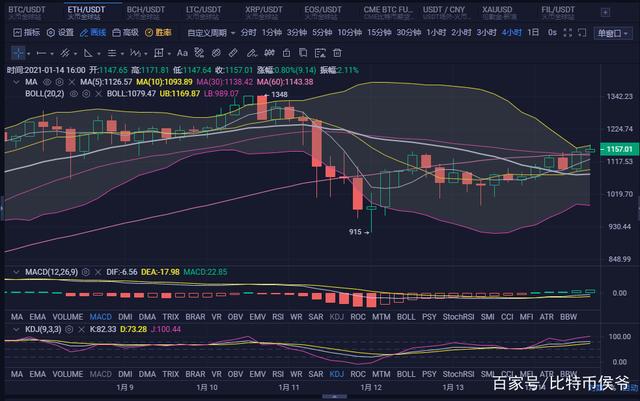
Task: Click the copy drawings icon
Action: [x=303, y=53]
